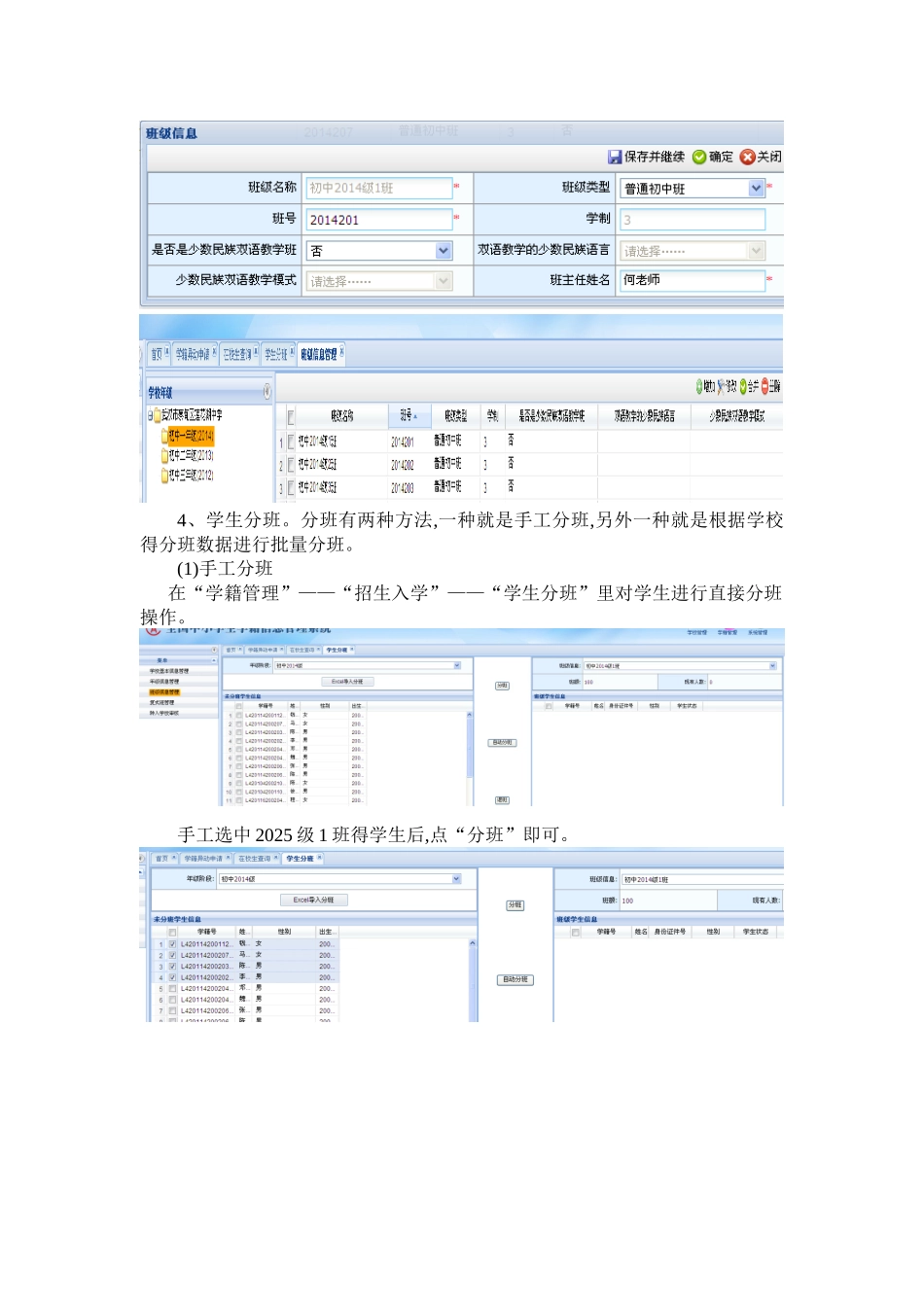
Task: Tick the checkbox of class row 2014201
Action: click(x=290, y=442)
